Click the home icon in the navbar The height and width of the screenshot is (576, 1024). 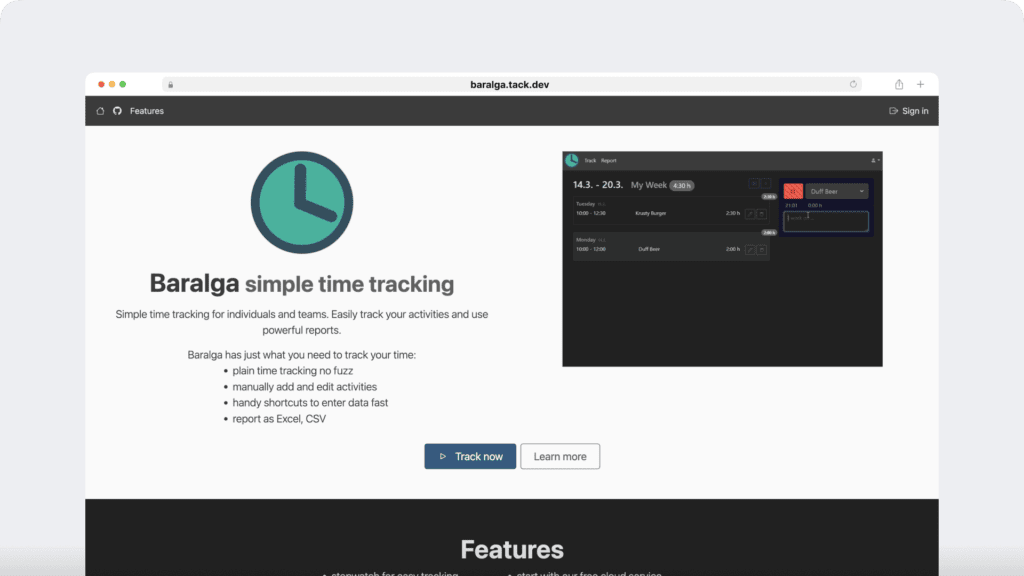100,111
